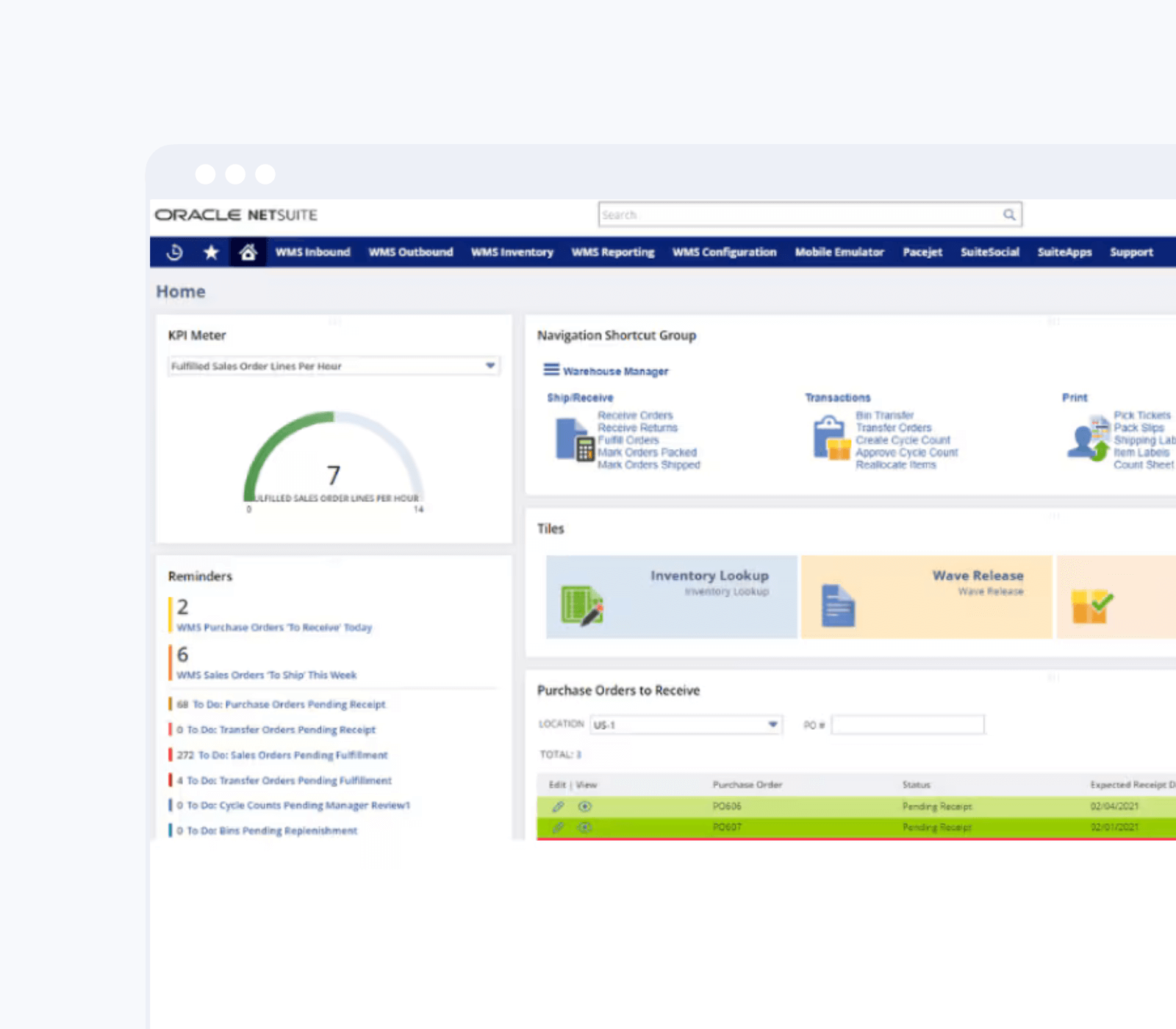Click the search magnifier icon
The image size is (1176, 1029).
tap(1009, 215)
